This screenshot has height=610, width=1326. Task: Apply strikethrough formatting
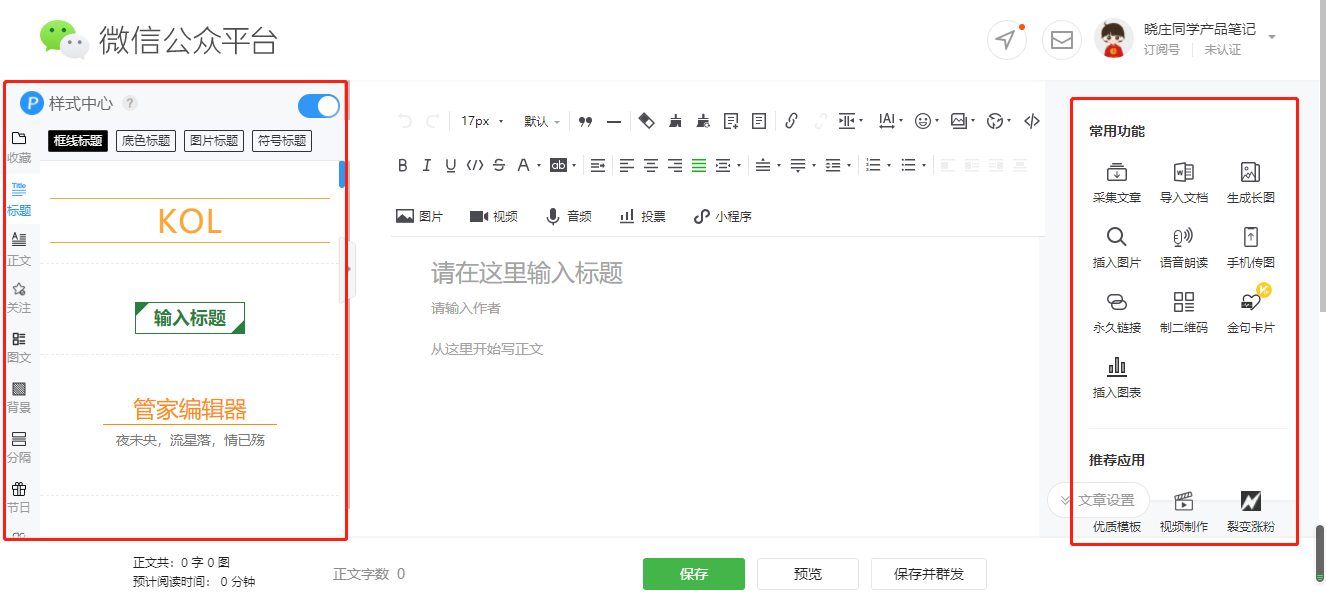click(499, 165)
